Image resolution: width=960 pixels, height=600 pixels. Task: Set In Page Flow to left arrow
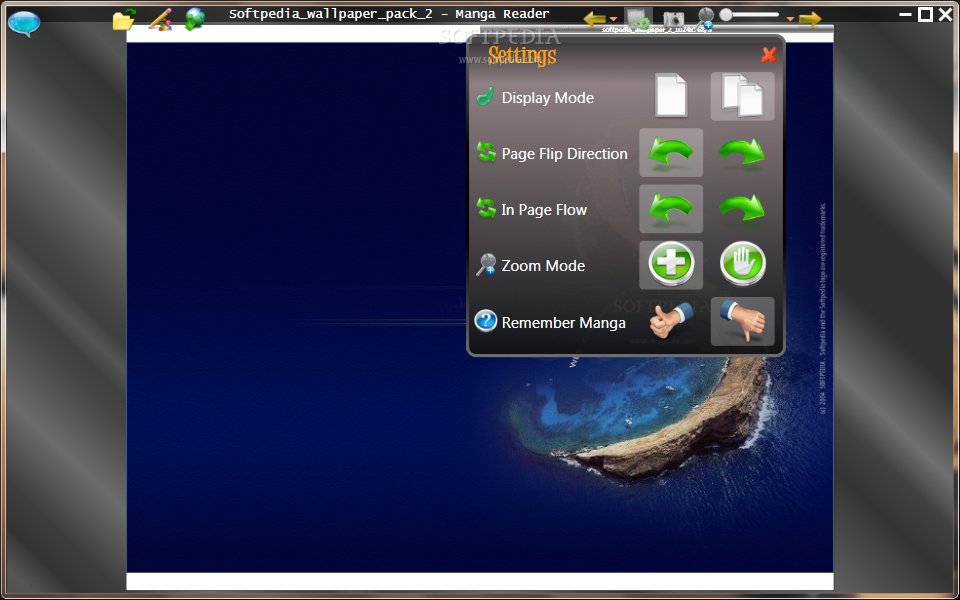(x=671, y=209)
